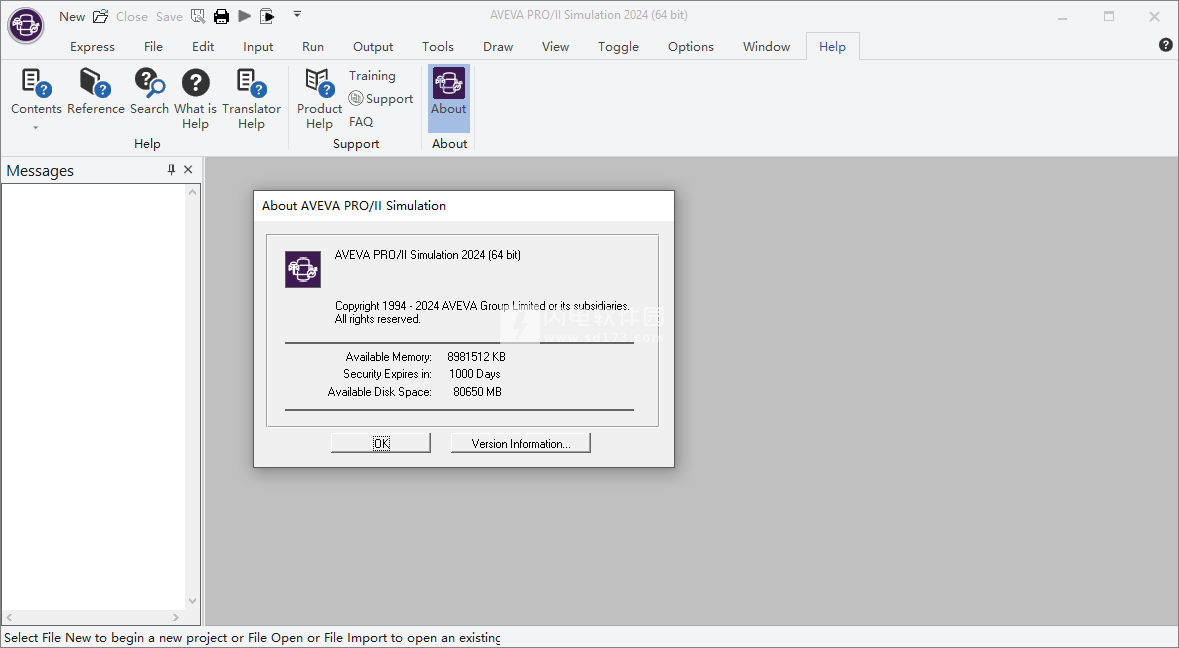Open the Run ribbon tab
Screen dimensions: 1179x648
[313, 47]
